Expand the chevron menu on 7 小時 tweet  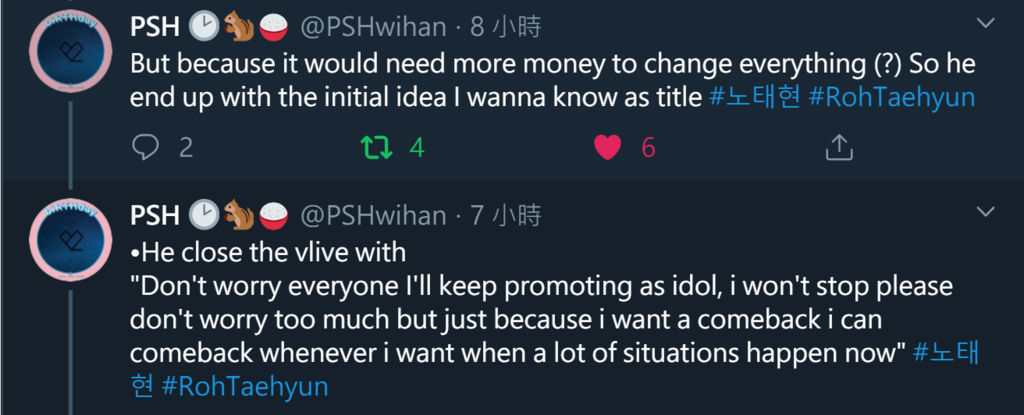984,212
